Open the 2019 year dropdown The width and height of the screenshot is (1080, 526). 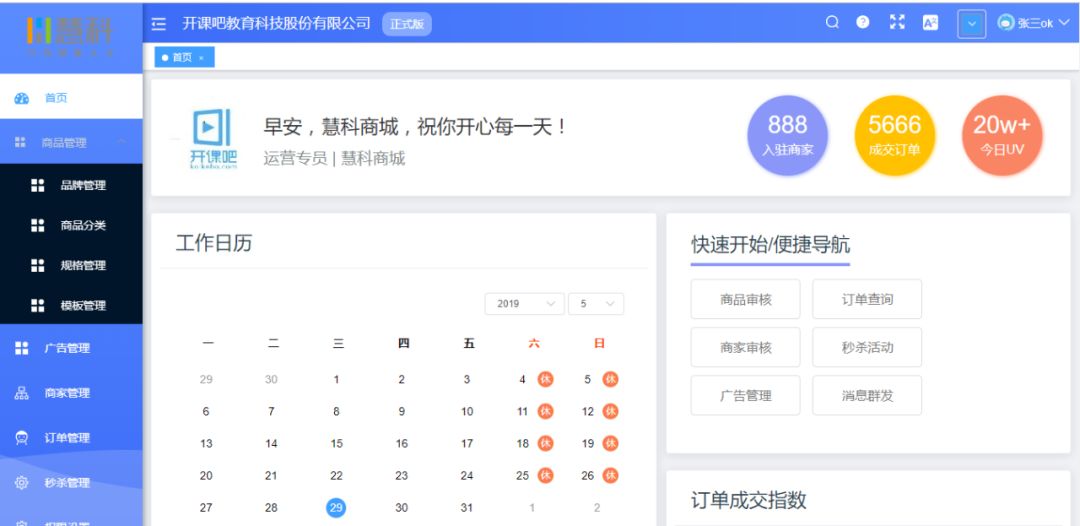[524, 304]
